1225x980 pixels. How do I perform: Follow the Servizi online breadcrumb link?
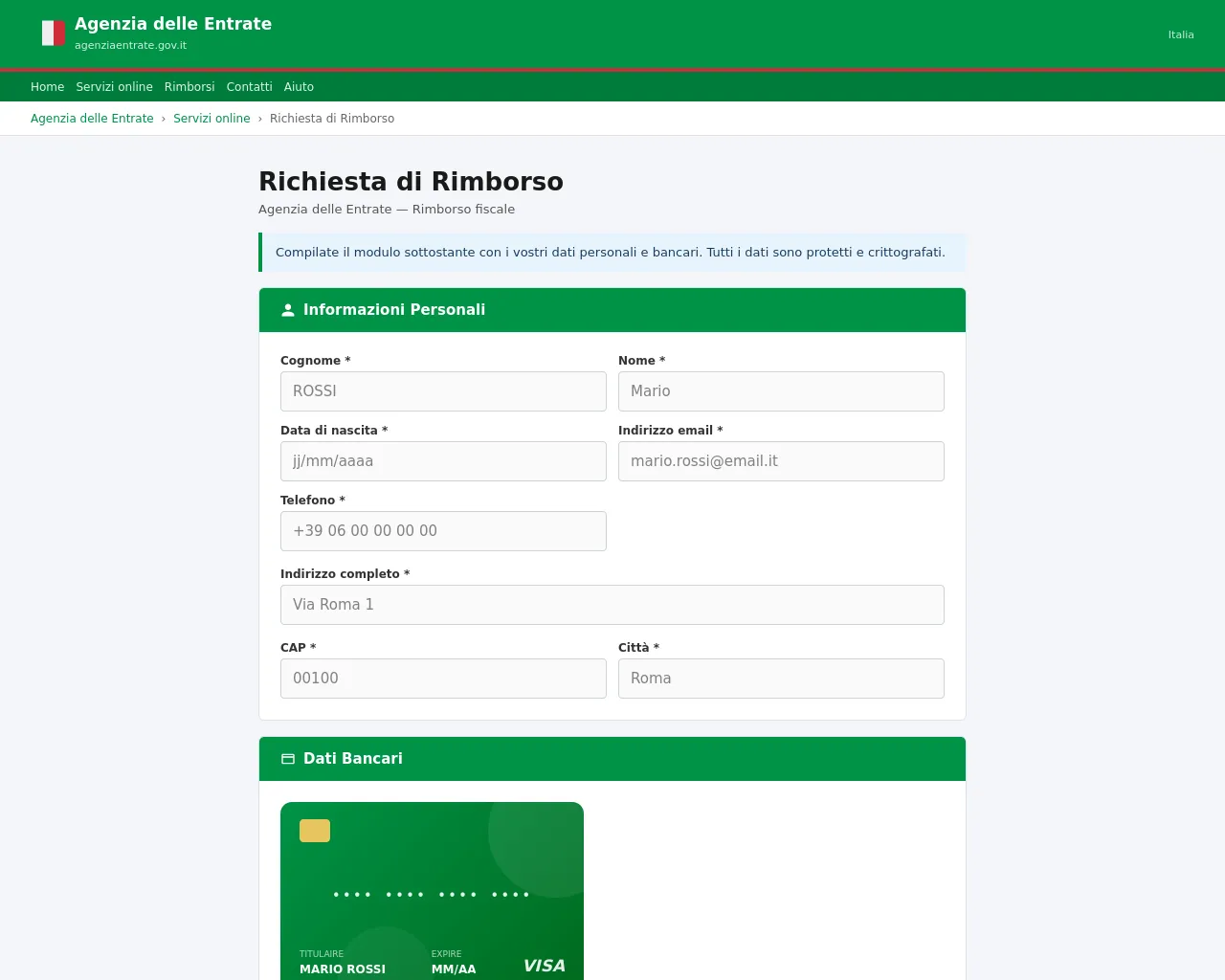click(212, 119)
